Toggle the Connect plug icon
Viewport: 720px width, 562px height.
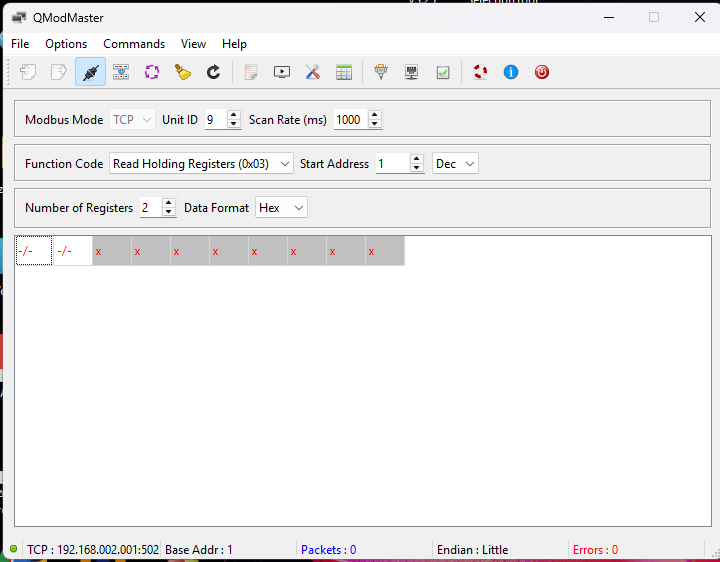pos(90,72)
